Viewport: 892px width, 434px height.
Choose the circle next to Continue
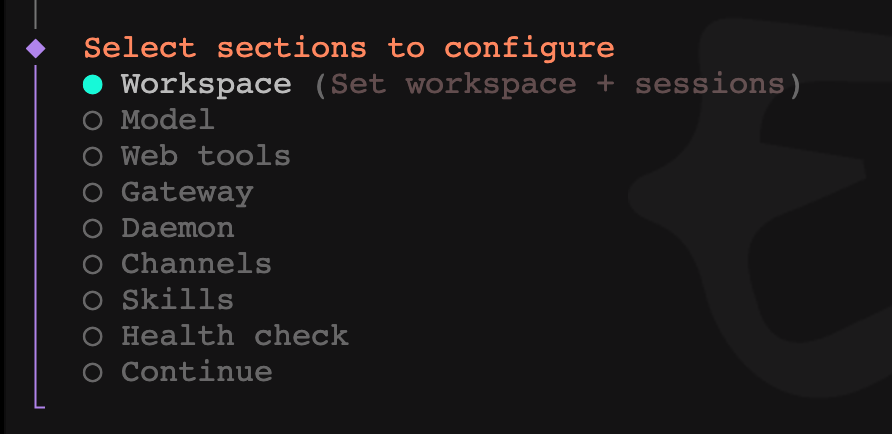93,373
